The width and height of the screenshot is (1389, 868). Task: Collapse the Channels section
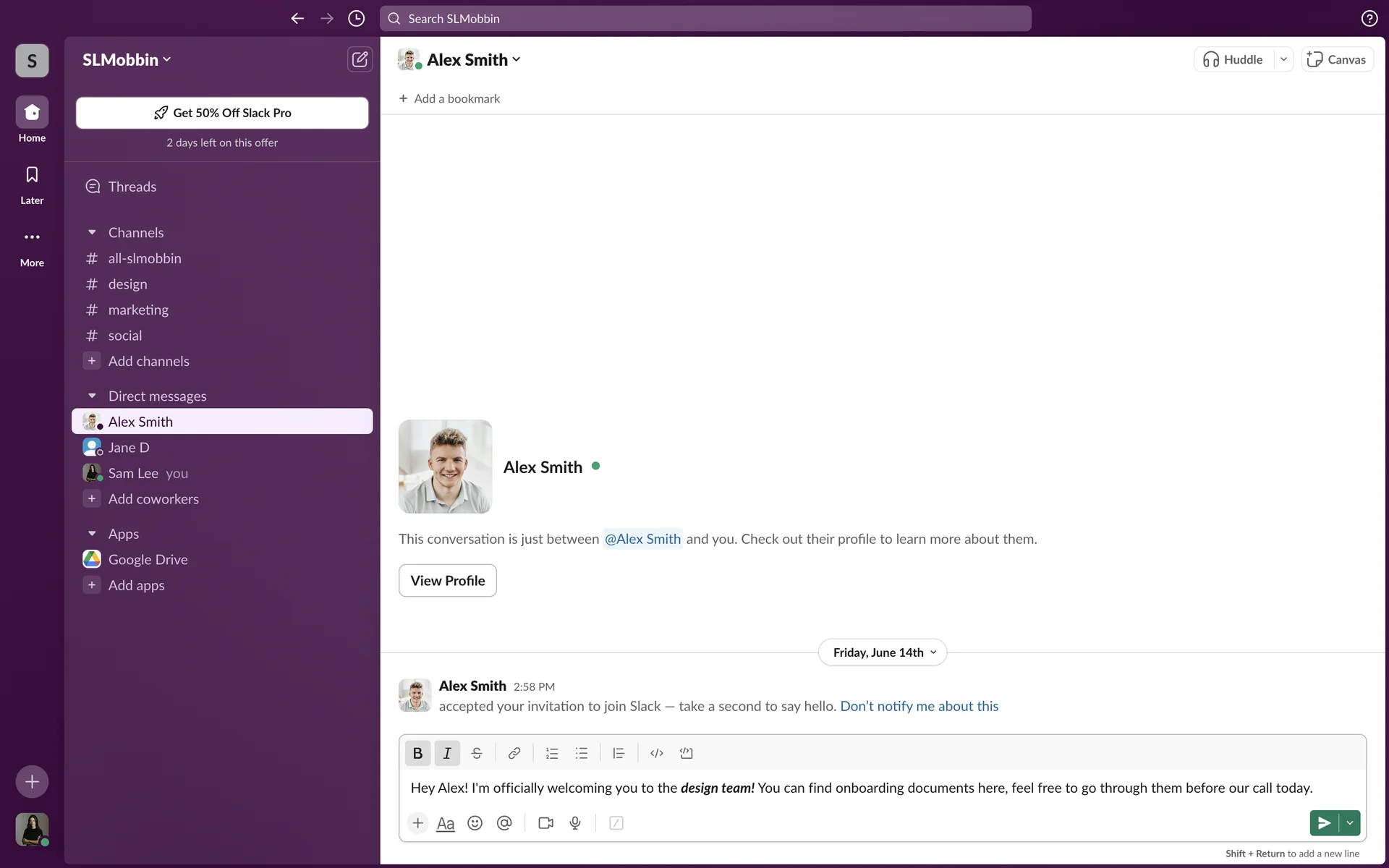tap(92, 232)
